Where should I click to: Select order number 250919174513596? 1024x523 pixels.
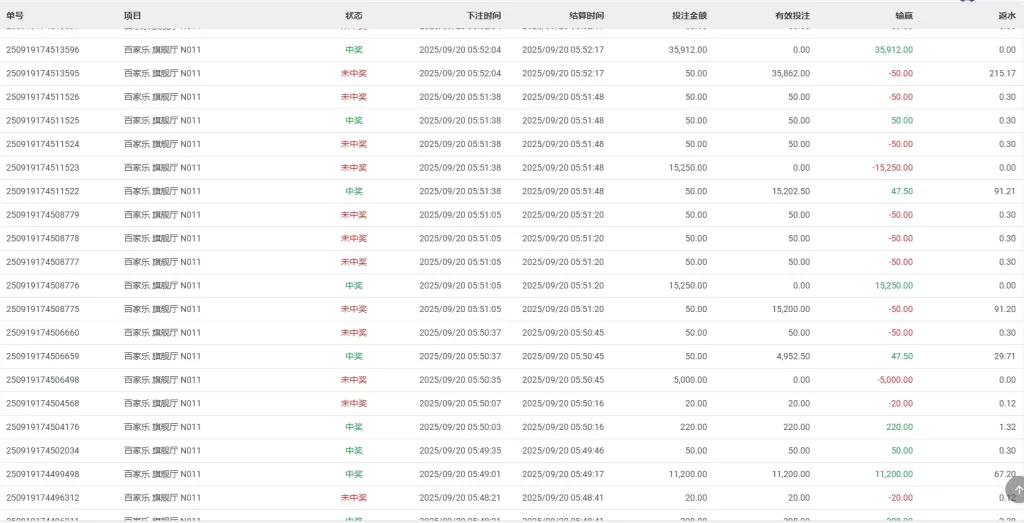[x=43, y=50]
